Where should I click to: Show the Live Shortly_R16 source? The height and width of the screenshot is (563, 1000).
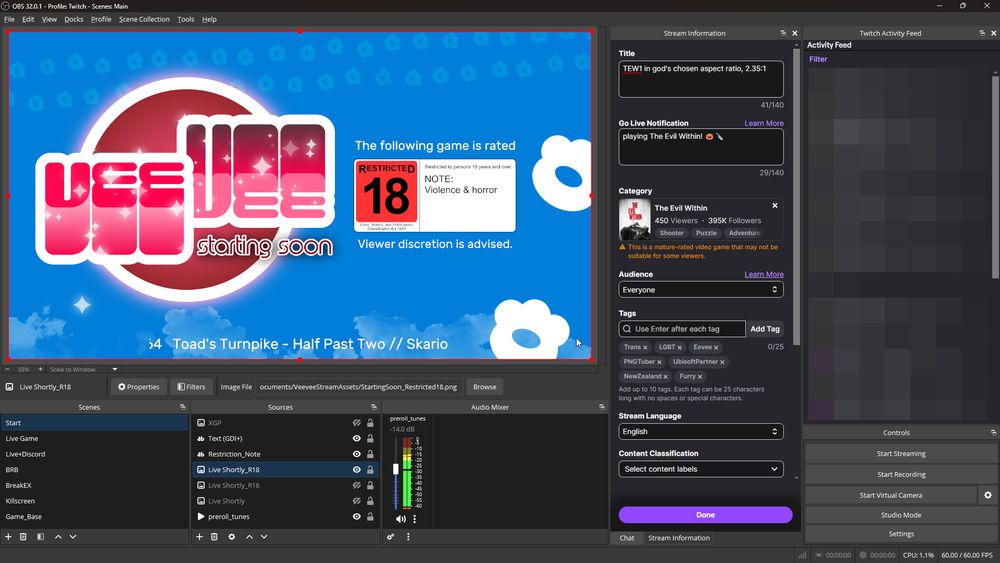tap(357, 485)
